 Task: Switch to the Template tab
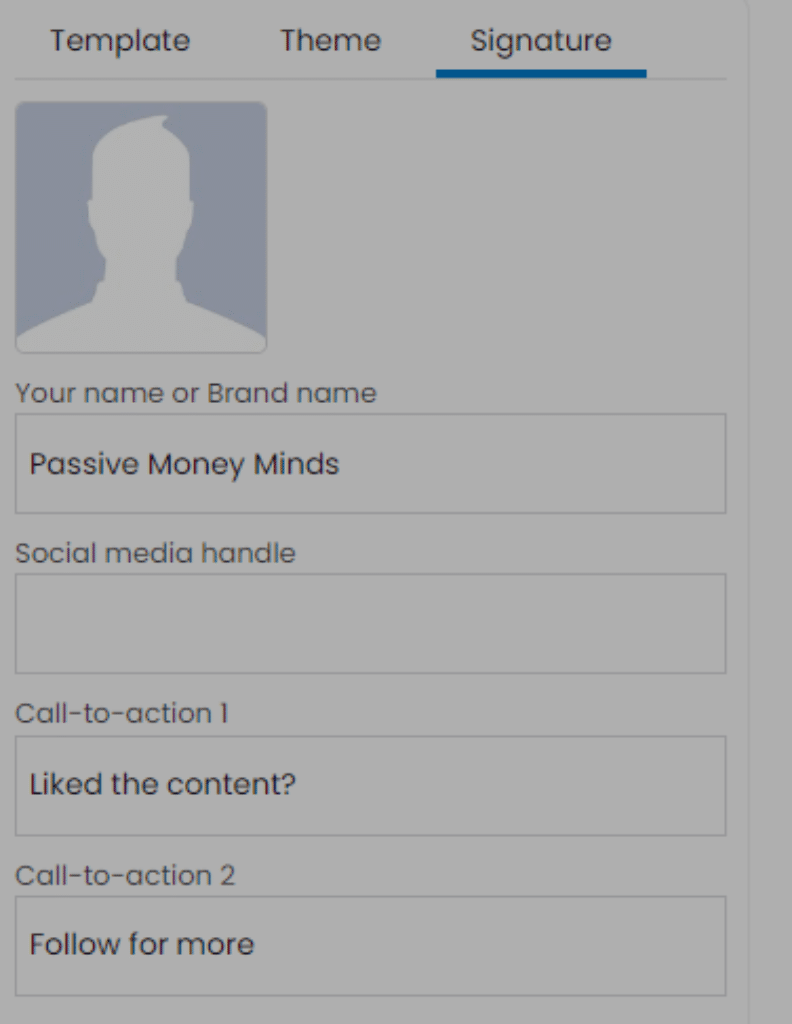pyautogui.click(x=119, y=41)
